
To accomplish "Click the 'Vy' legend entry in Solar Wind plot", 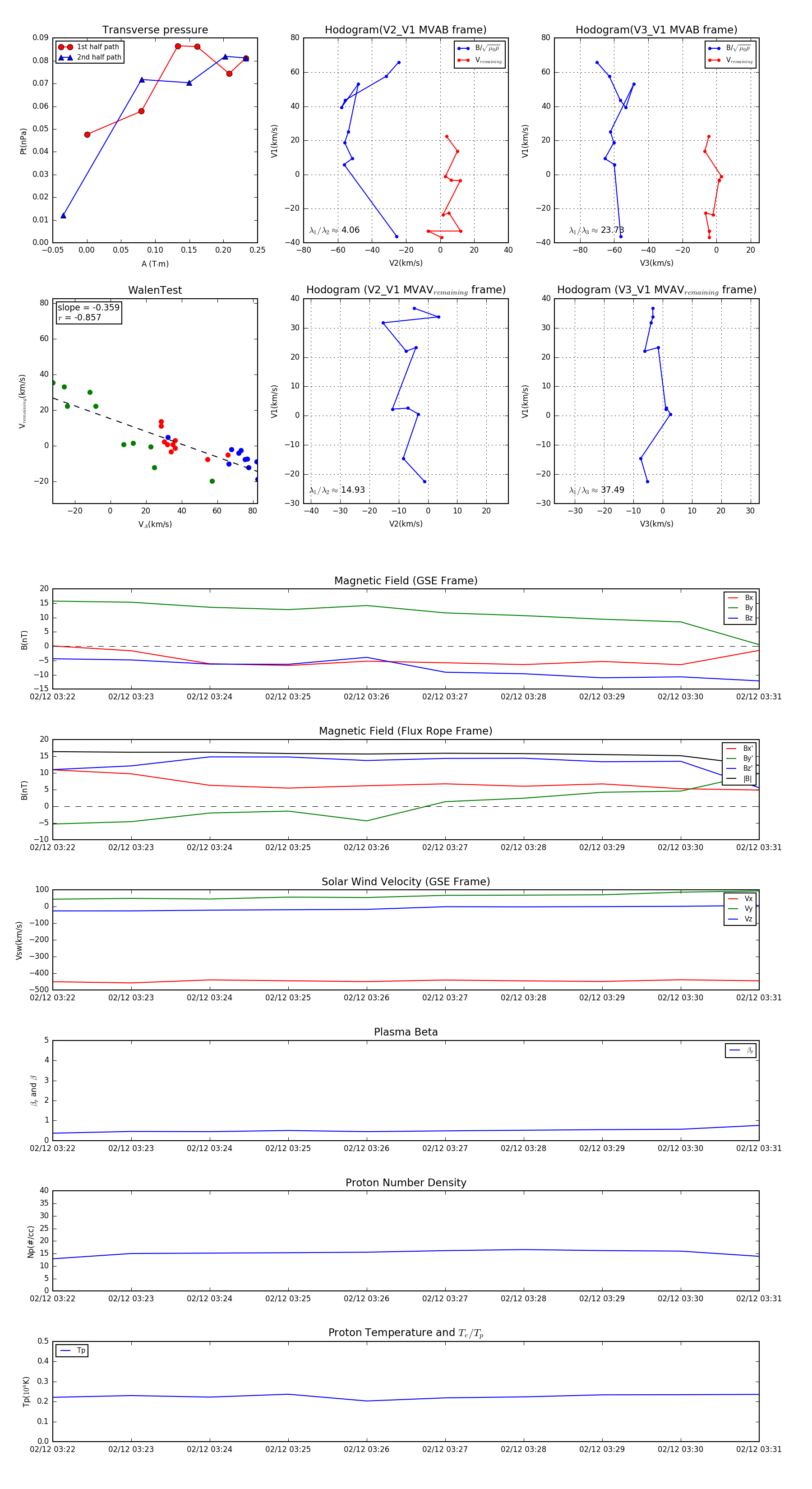I will [x=740, y=909].
